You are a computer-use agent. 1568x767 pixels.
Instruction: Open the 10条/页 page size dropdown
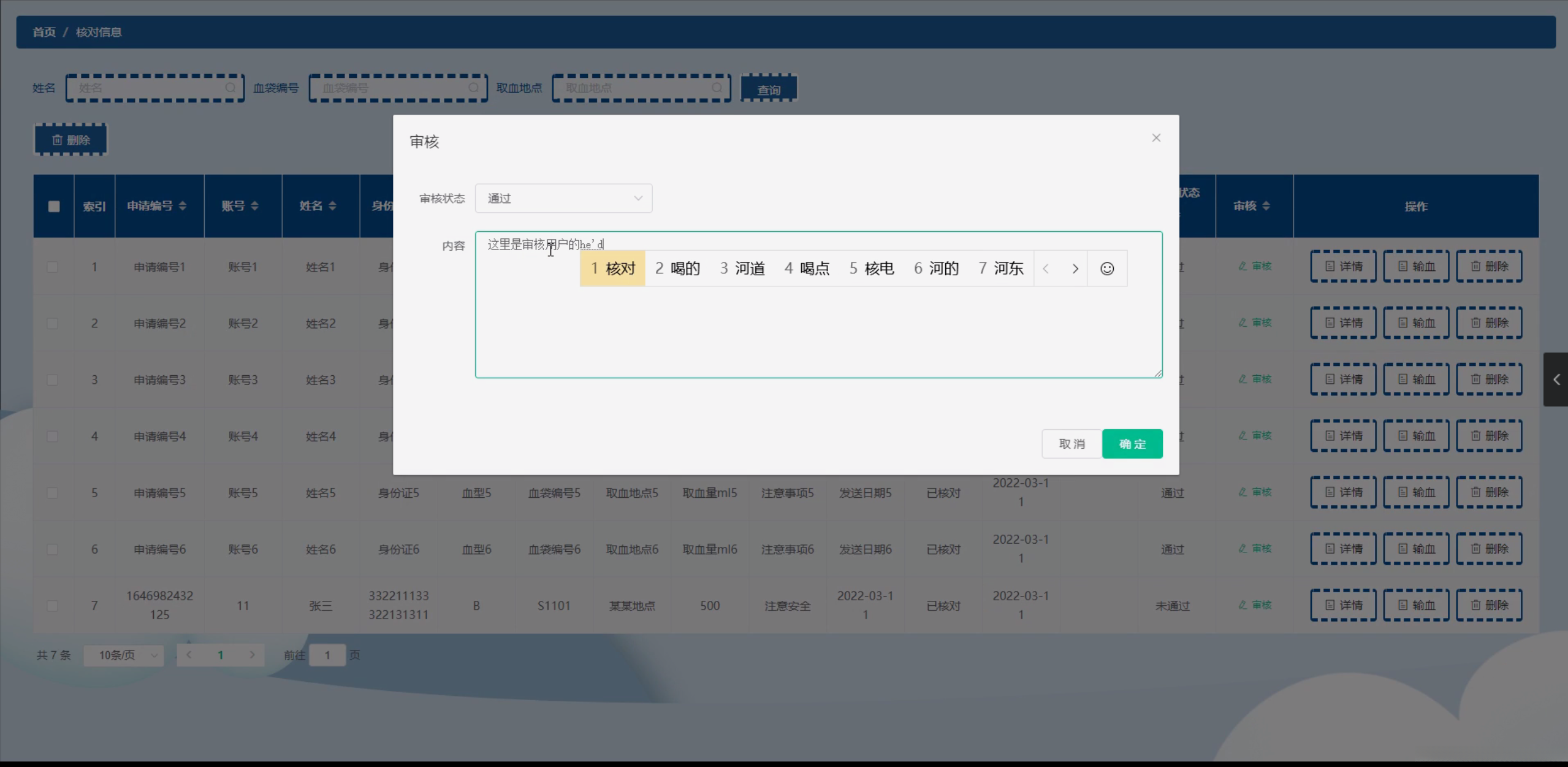tap(124, 655)
